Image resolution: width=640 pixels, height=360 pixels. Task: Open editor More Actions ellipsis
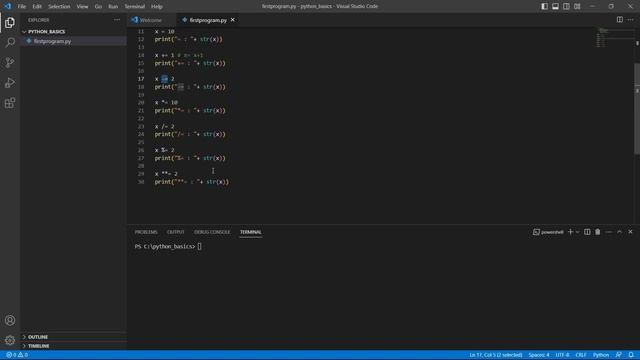[x=631, y=20]
